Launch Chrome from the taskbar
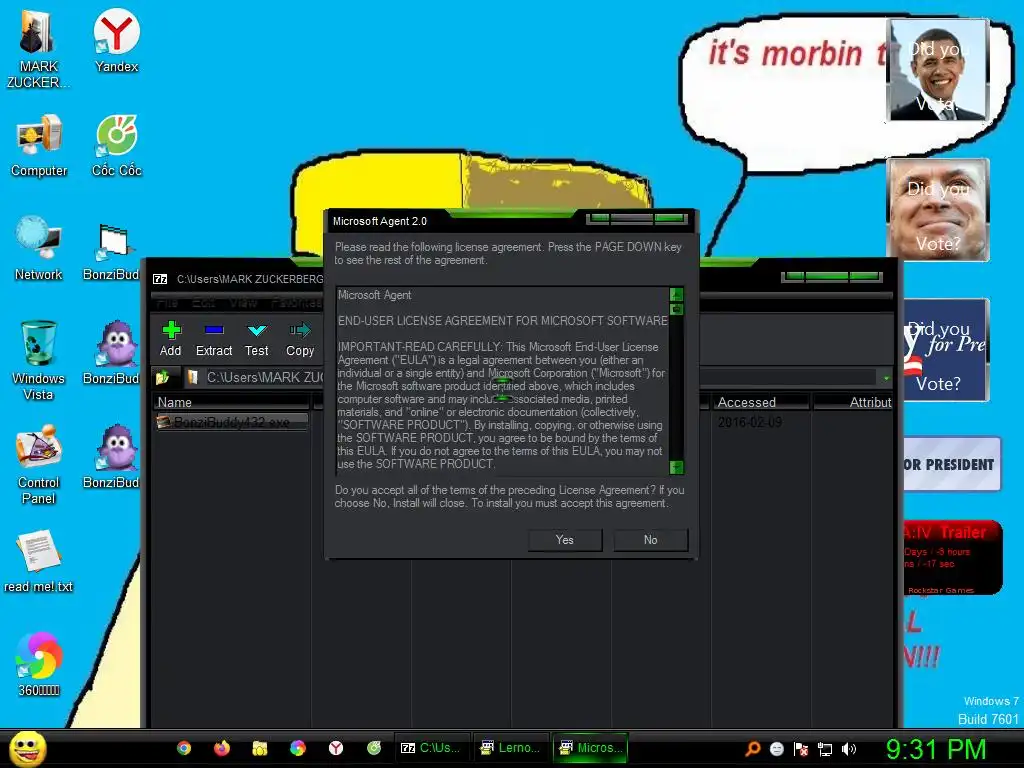 (x=184, y=748)
